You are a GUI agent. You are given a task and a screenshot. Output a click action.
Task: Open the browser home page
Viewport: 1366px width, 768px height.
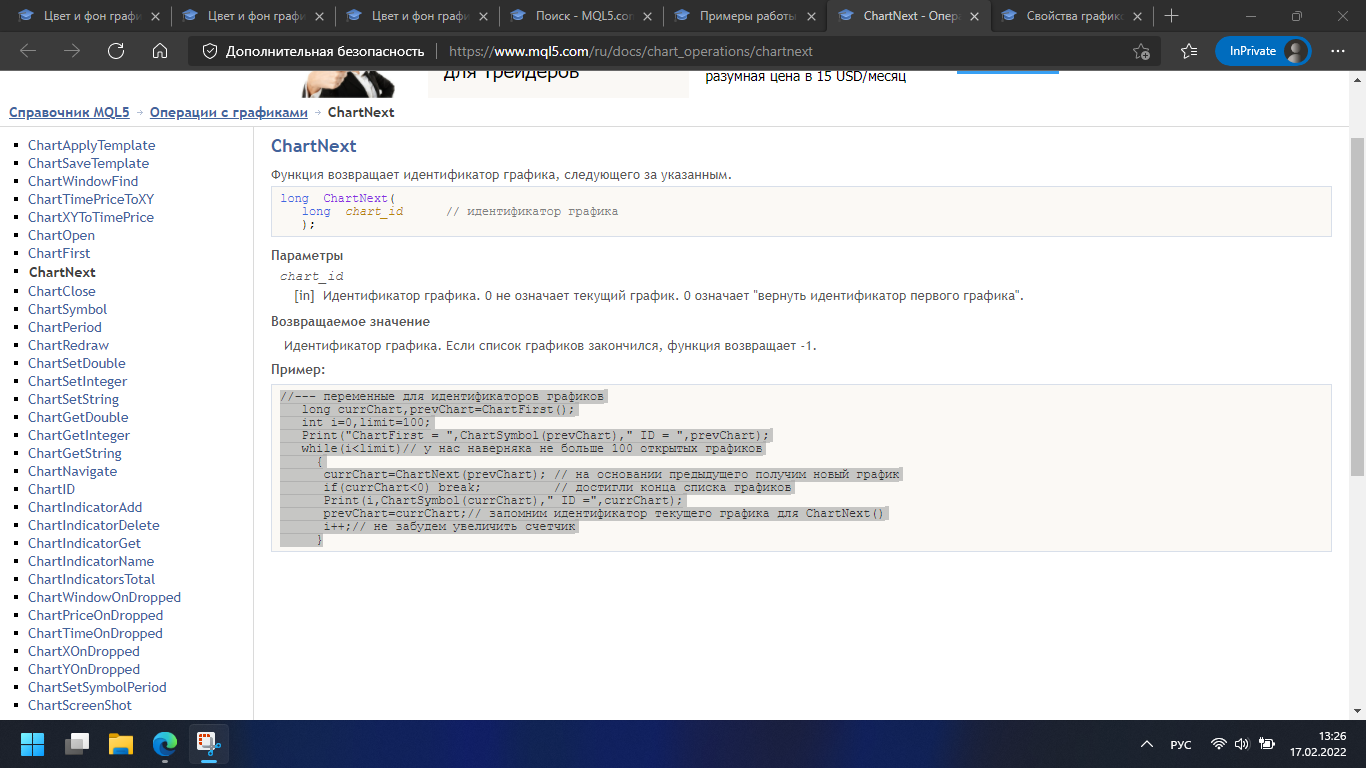pyautogui.click(x=160, y=51)
